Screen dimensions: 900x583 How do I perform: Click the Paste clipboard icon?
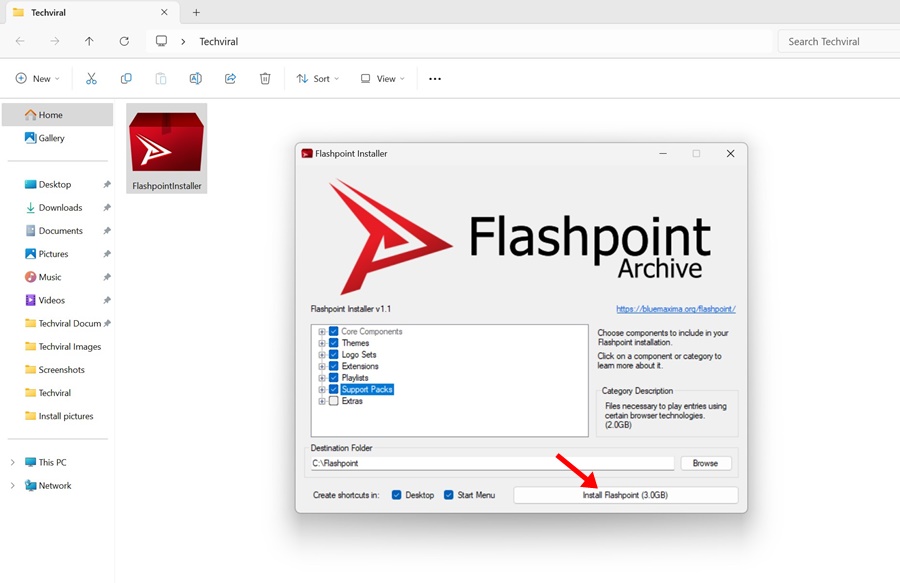coord(161,79)
